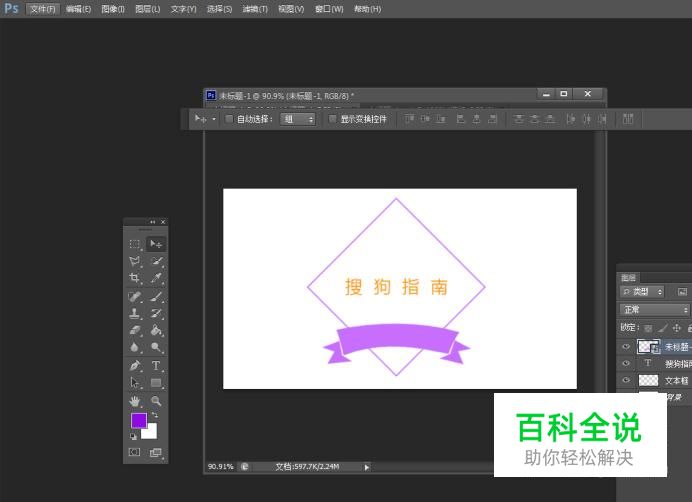Select the Crop tool

tap(135, 278)
